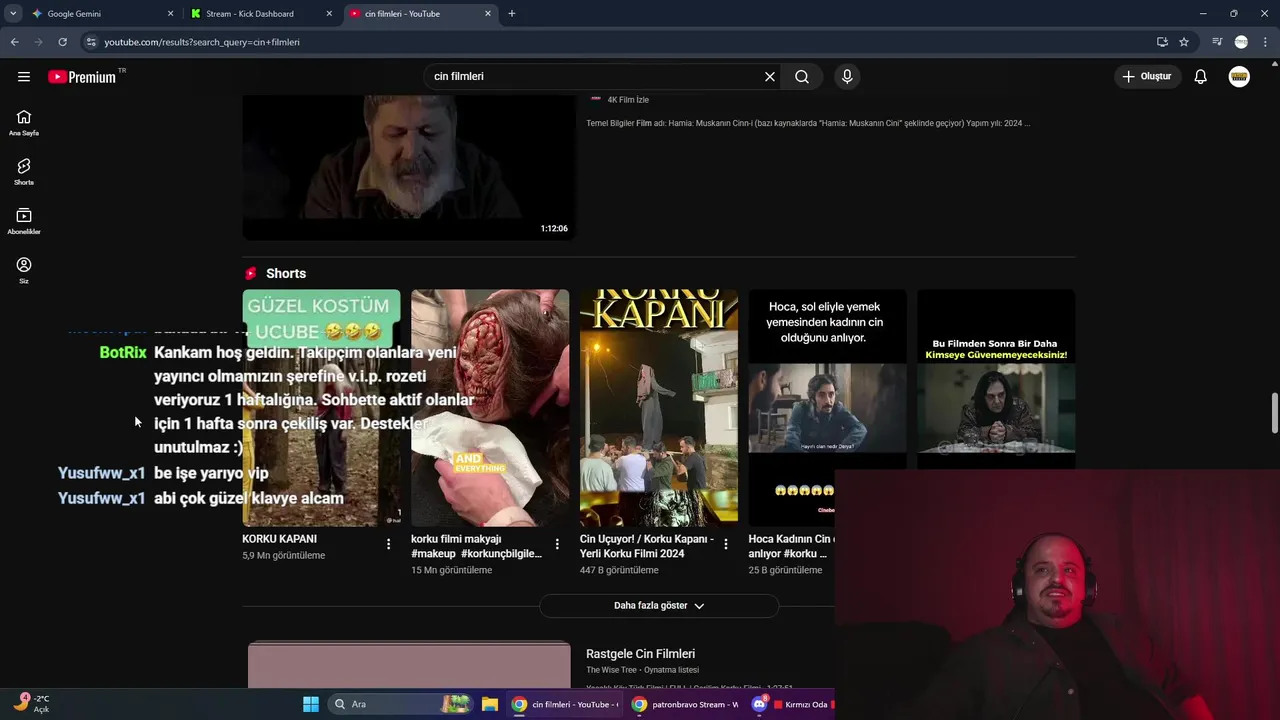Open the tab search dropdown arrow
1280x720 pixels.
pyautogui.click(x=13, y=14)
